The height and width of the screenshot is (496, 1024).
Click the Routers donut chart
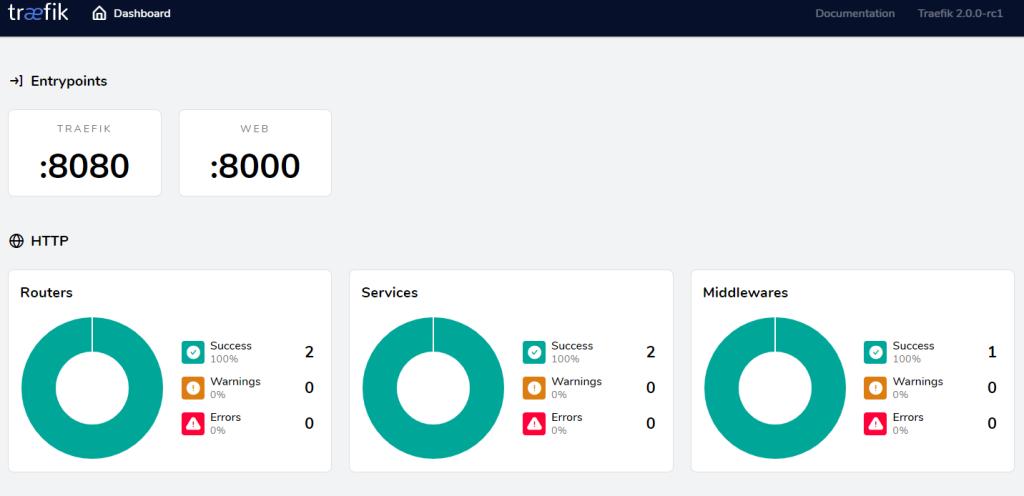point(92,388)
